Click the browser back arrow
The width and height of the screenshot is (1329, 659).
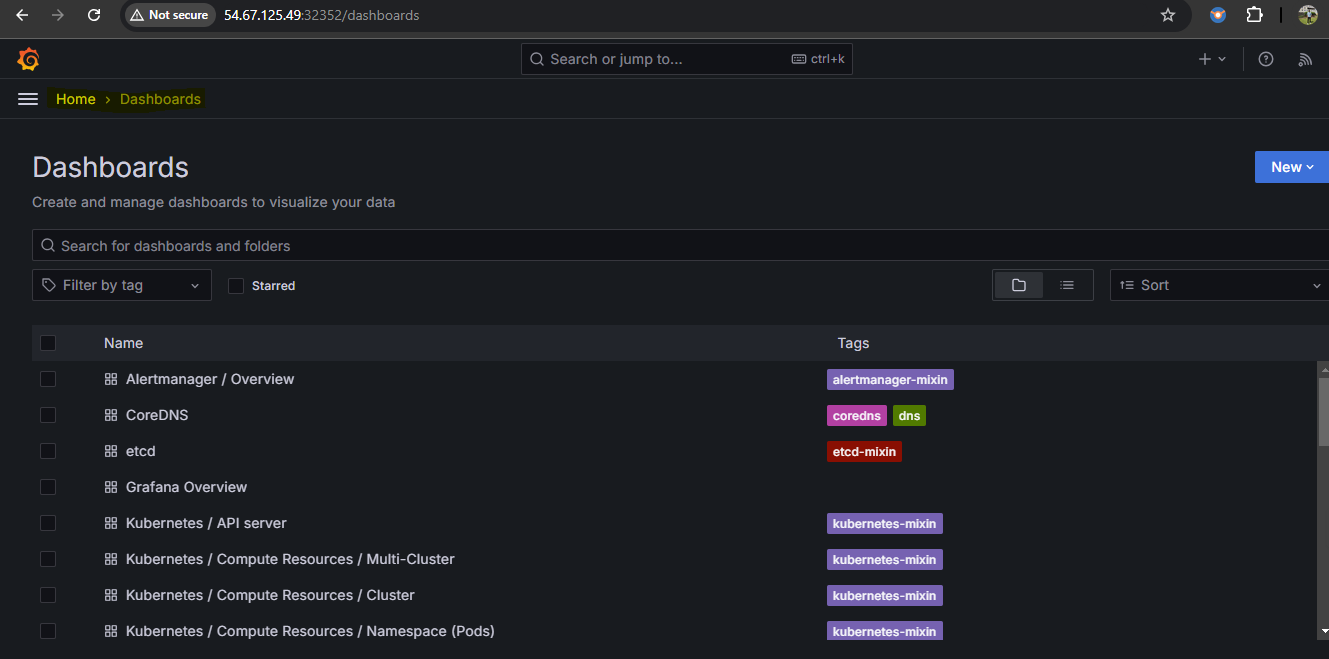click(x=21, y=15)
